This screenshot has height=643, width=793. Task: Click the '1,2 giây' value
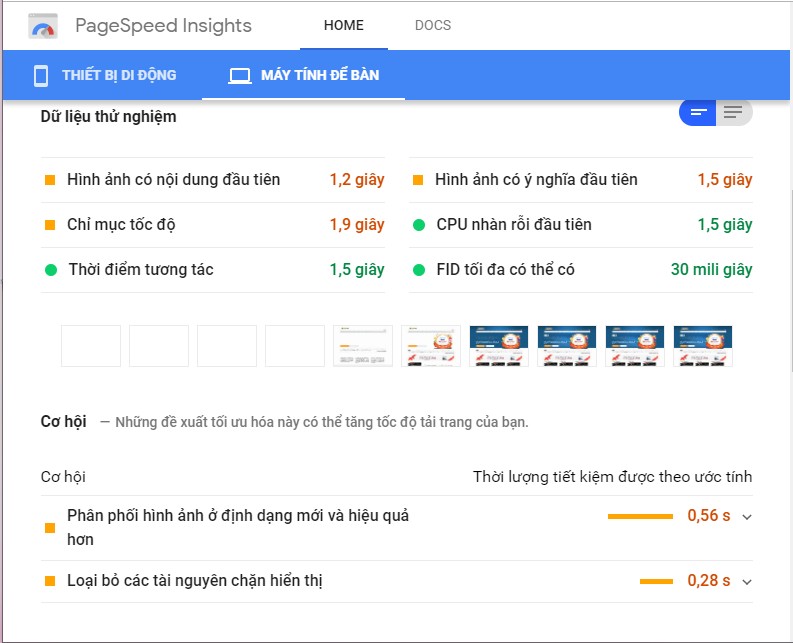pos(357,180)
